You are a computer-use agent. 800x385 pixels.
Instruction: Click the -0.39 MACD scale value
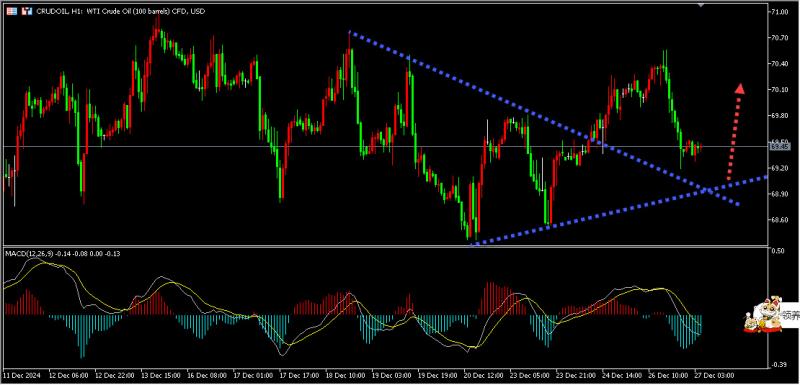click(777, 364)
